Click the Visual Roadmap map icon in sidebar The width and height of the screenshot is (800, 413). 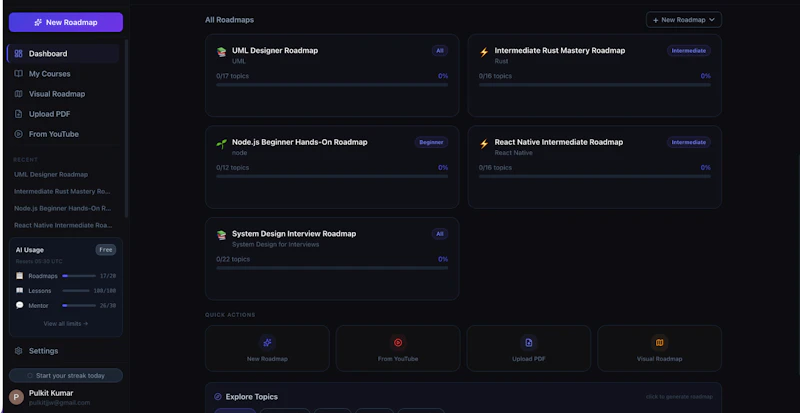tap(18, 94)
